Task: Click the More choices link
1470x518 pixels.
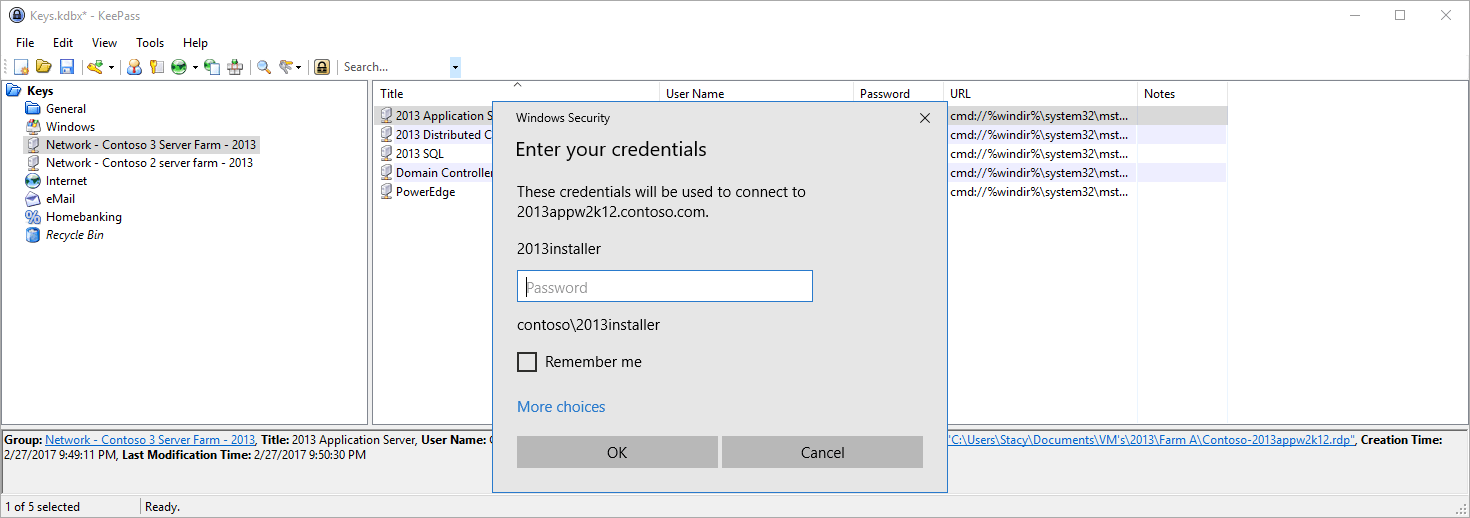Action: coord(561,407)
